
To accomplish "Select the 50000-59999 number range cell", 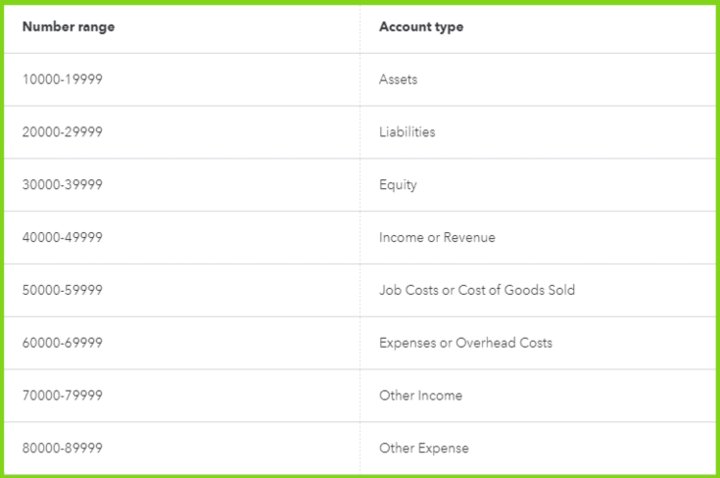I will click(x=62, y=290).
